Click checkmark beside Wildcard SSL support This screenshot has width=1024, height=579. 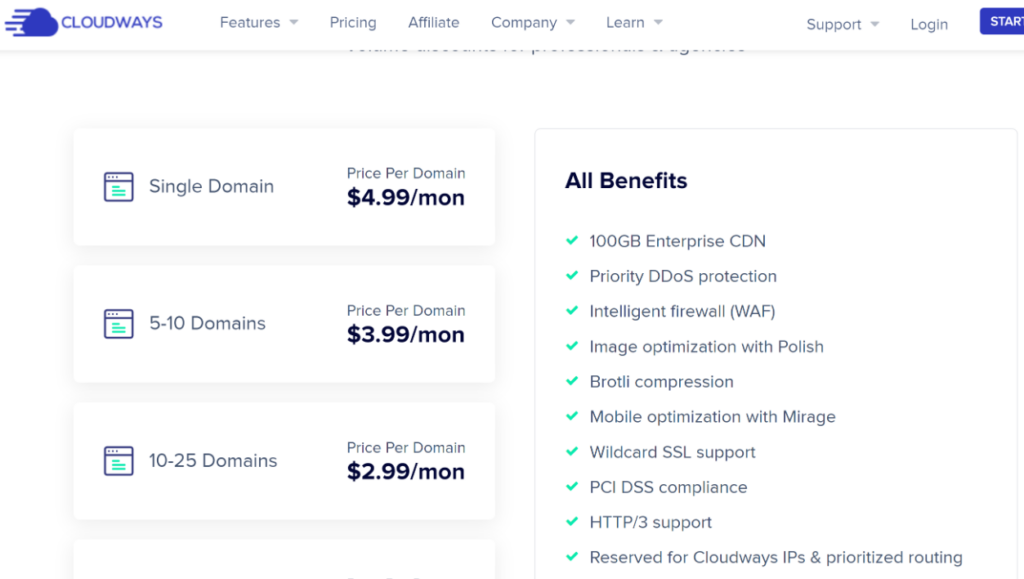point(572,452)
